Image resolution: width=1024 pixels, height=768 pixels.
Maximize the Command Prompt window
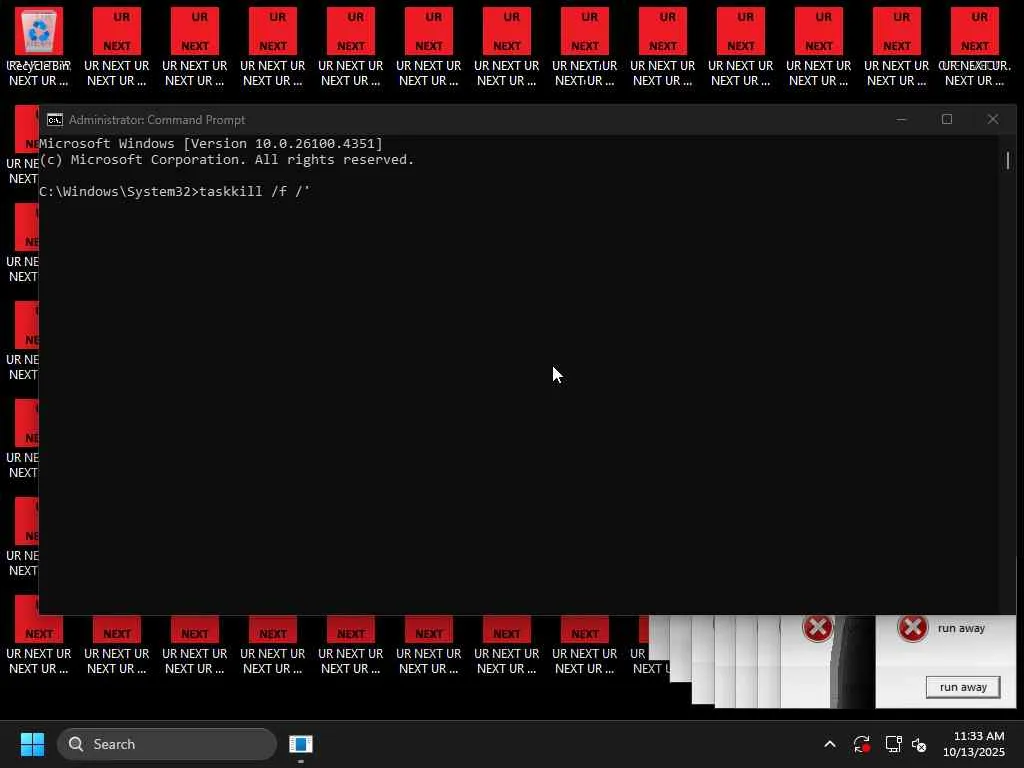click(947, 120)
